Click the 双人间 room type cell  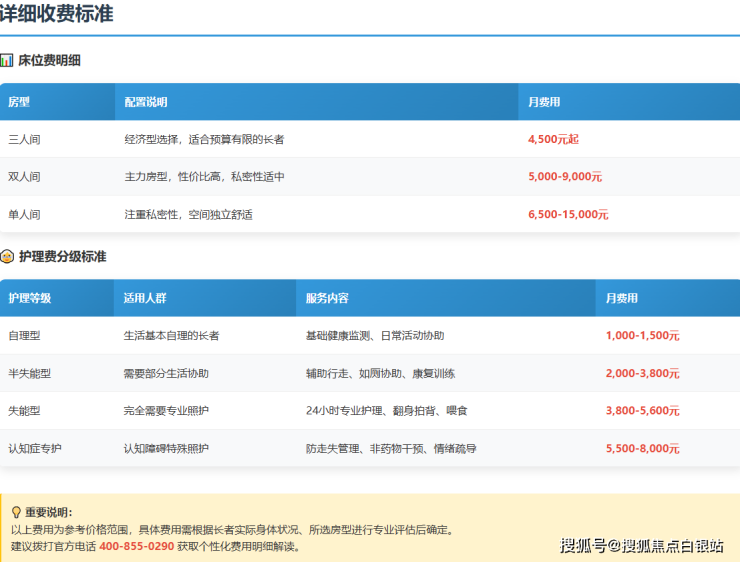coord(24,177)
